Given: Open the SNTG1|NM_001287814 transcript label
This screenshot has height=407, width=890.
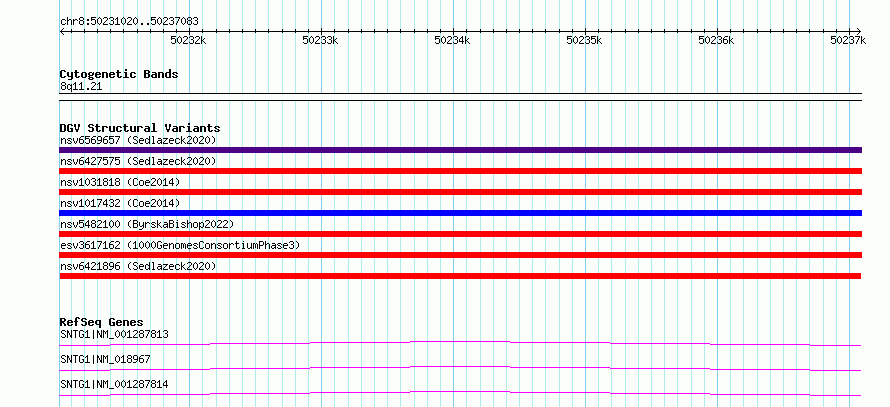Looking at the screenshot, I should click(114, 385).
